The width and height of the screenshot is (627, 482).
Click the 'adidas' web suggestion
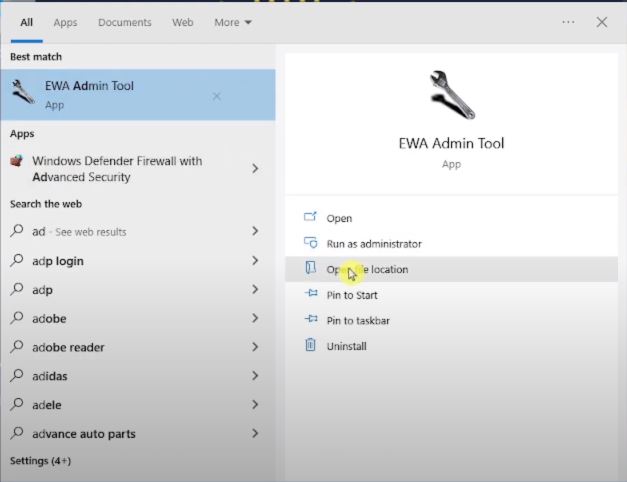click(x=138, y=376)
